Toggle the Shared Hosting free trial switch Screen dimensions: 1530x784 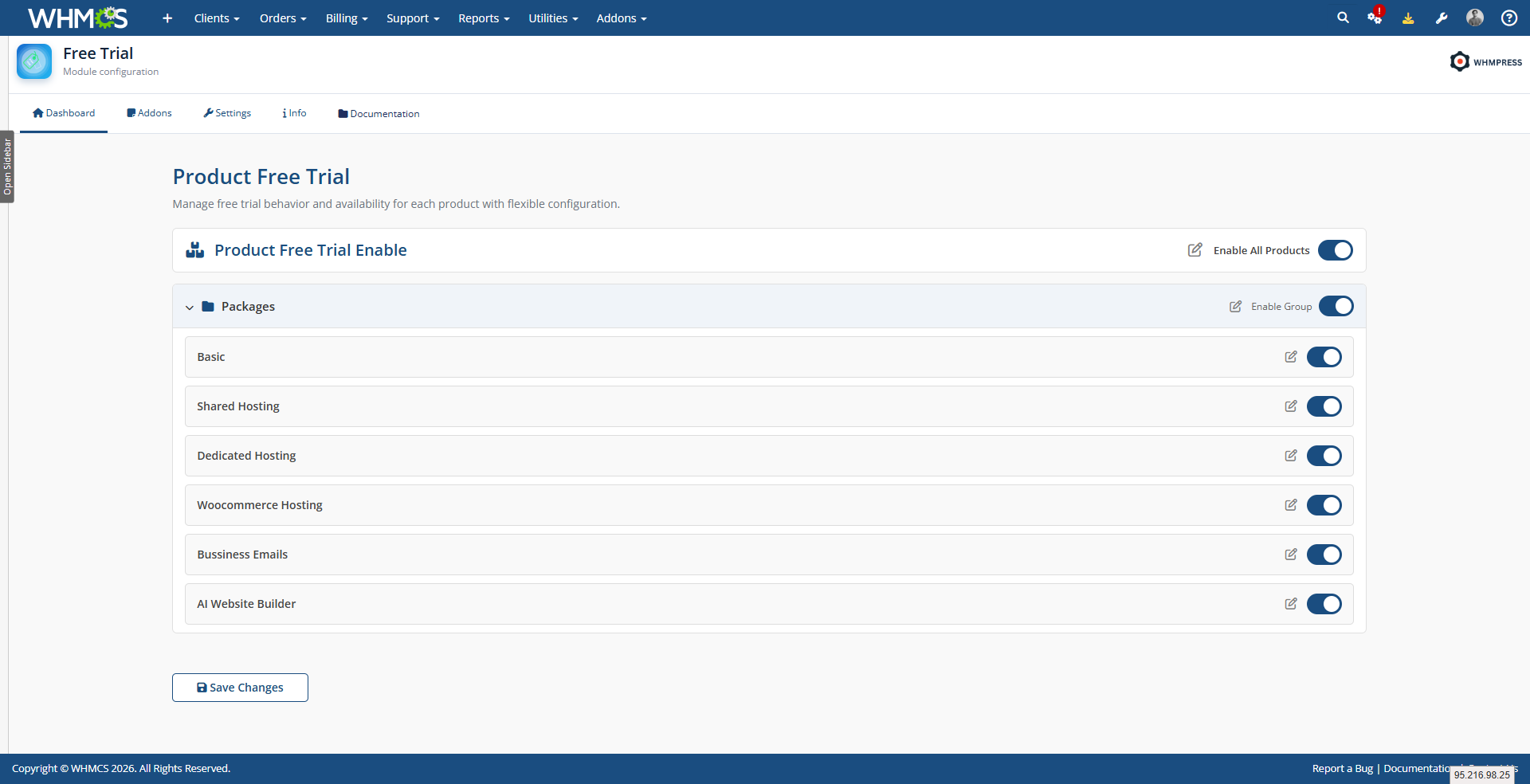coord(1324,406)
